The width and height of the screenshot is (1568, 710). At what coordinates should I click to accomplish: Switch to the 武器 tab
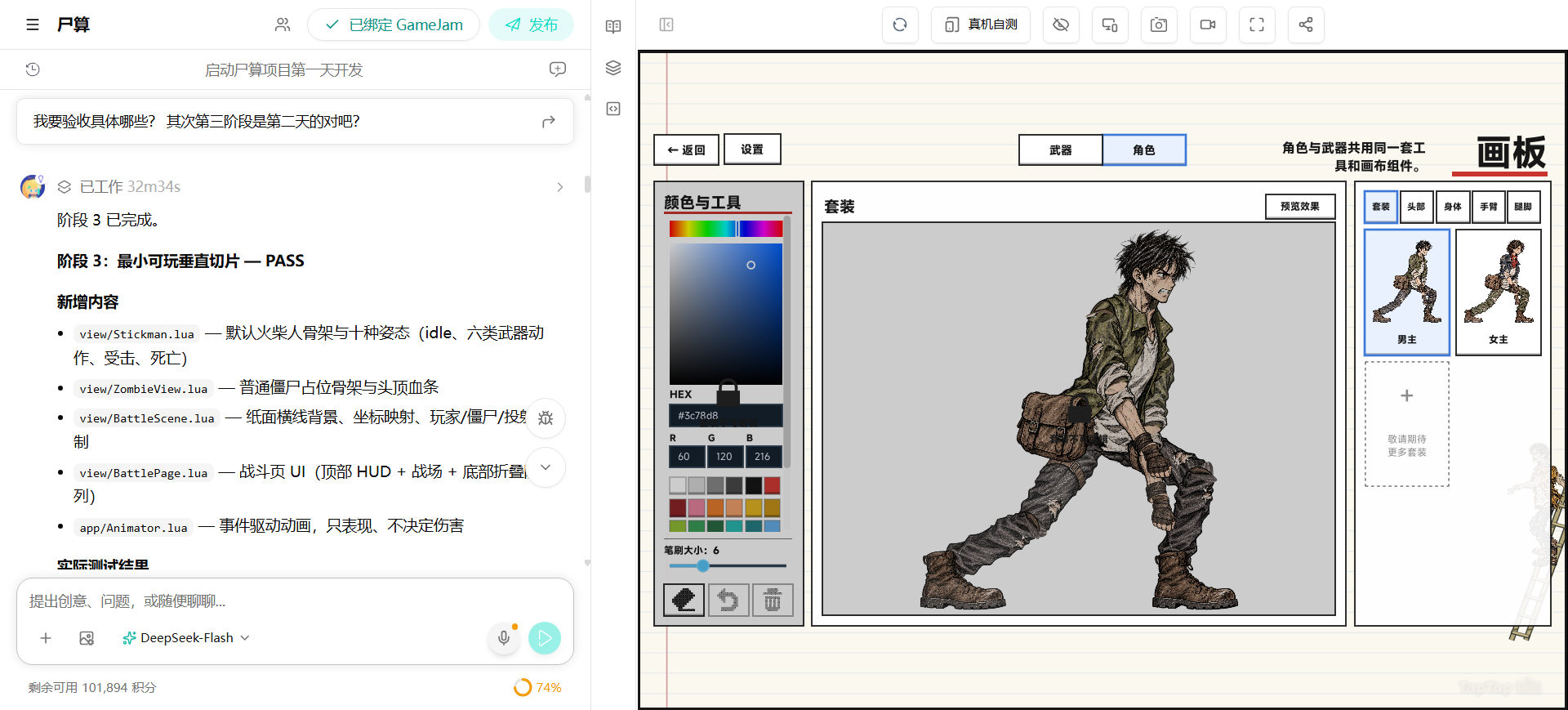click(1061, 150)
